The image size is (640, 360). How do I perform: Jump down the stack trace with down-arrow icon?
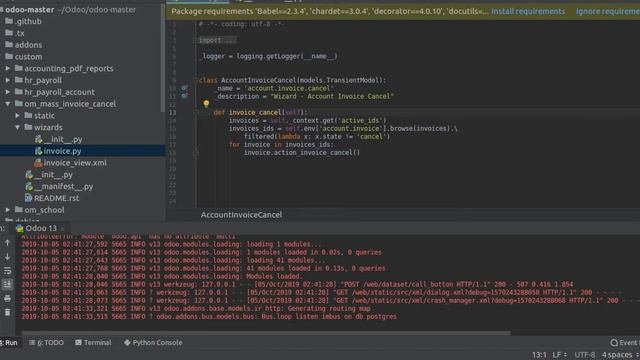[x=7, y=257]
